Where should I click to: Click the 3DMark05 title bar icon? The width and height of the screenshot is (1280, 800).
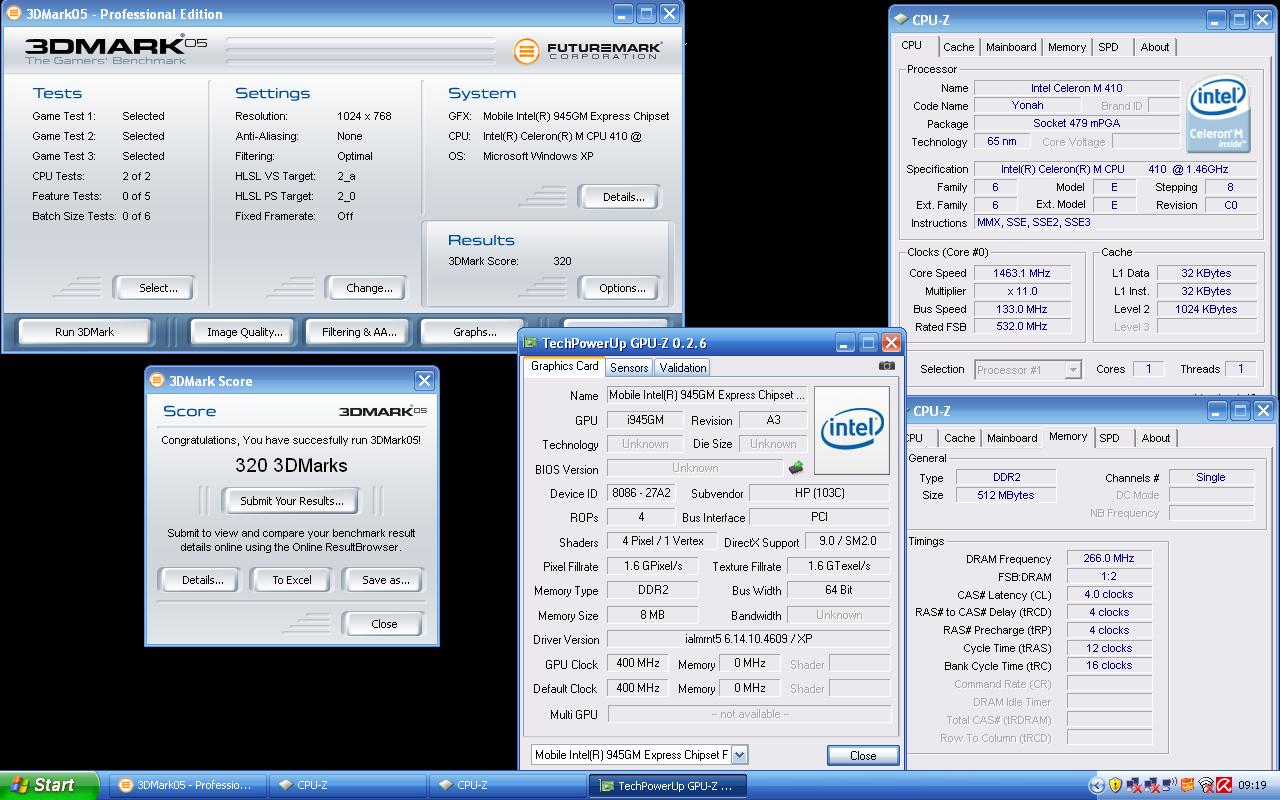tap(15, 14)
